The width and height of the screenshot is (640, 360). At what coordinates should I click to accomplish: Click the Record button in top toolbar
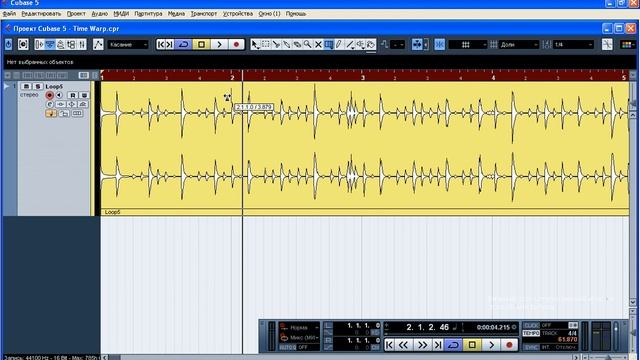236,44
